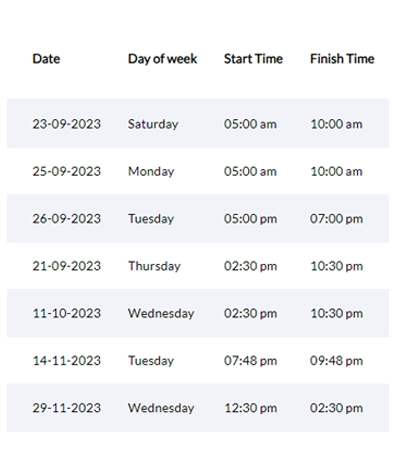
Task: Click the Start Time column header
Action: pos(253,59)
